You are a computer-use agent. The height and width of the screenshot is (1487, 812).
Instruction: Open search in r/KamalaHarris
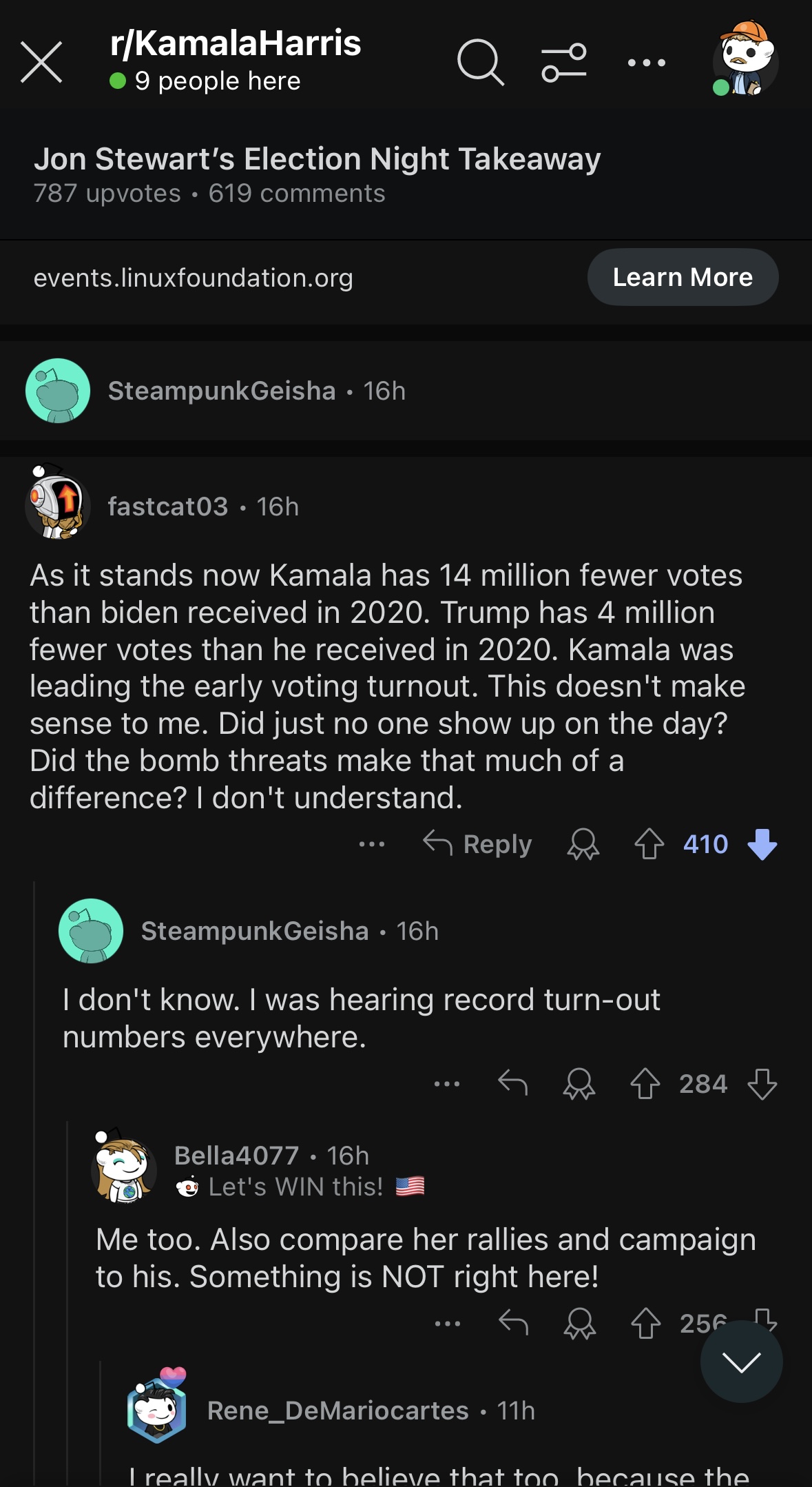pos(480,62)
